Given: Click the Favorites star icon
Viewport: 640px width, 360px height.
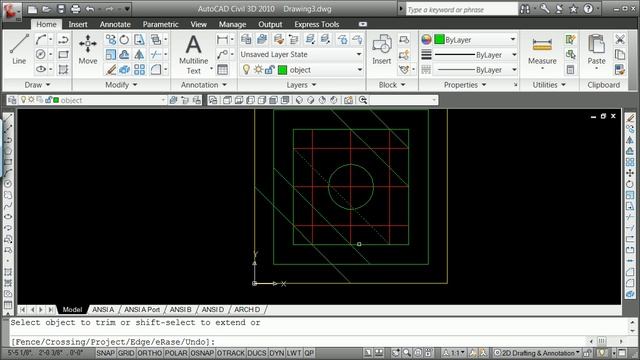Looking at the screenshot, I should click(x=573, y=9).
